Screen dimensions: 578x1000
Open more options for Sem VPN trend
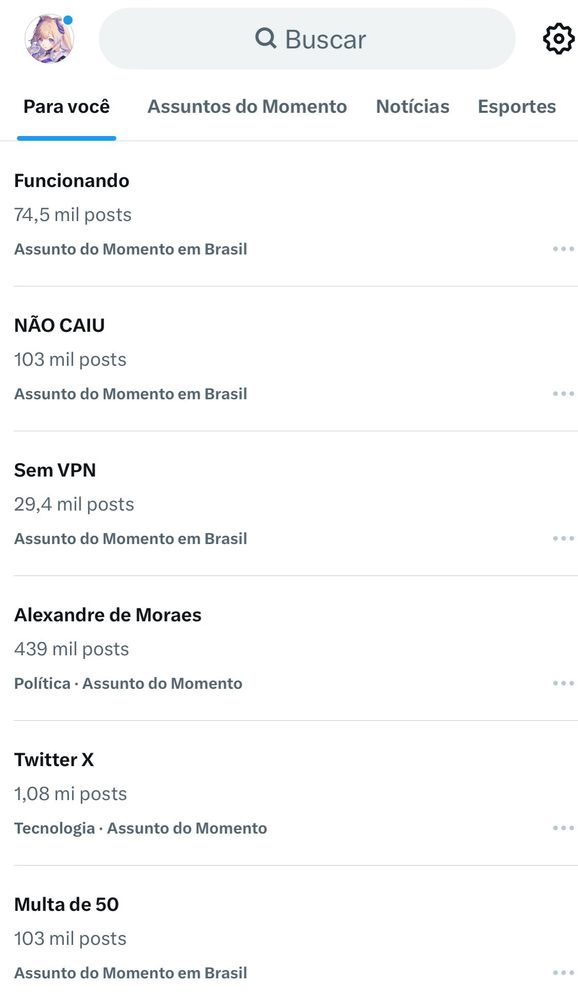pyautogui.click(x=563, y=538)
